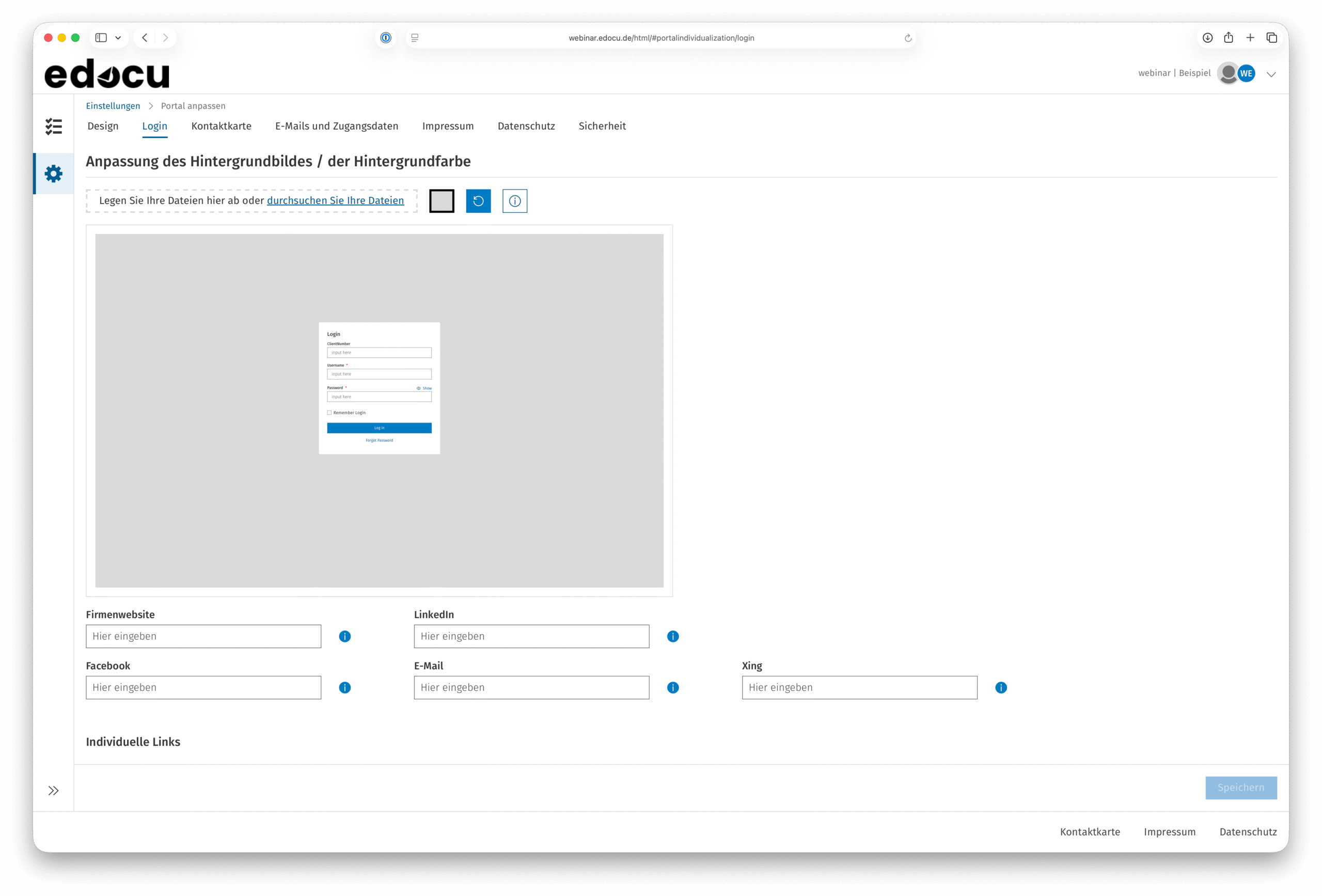
Task: Open background image info icon
Action: click(514, 201)
